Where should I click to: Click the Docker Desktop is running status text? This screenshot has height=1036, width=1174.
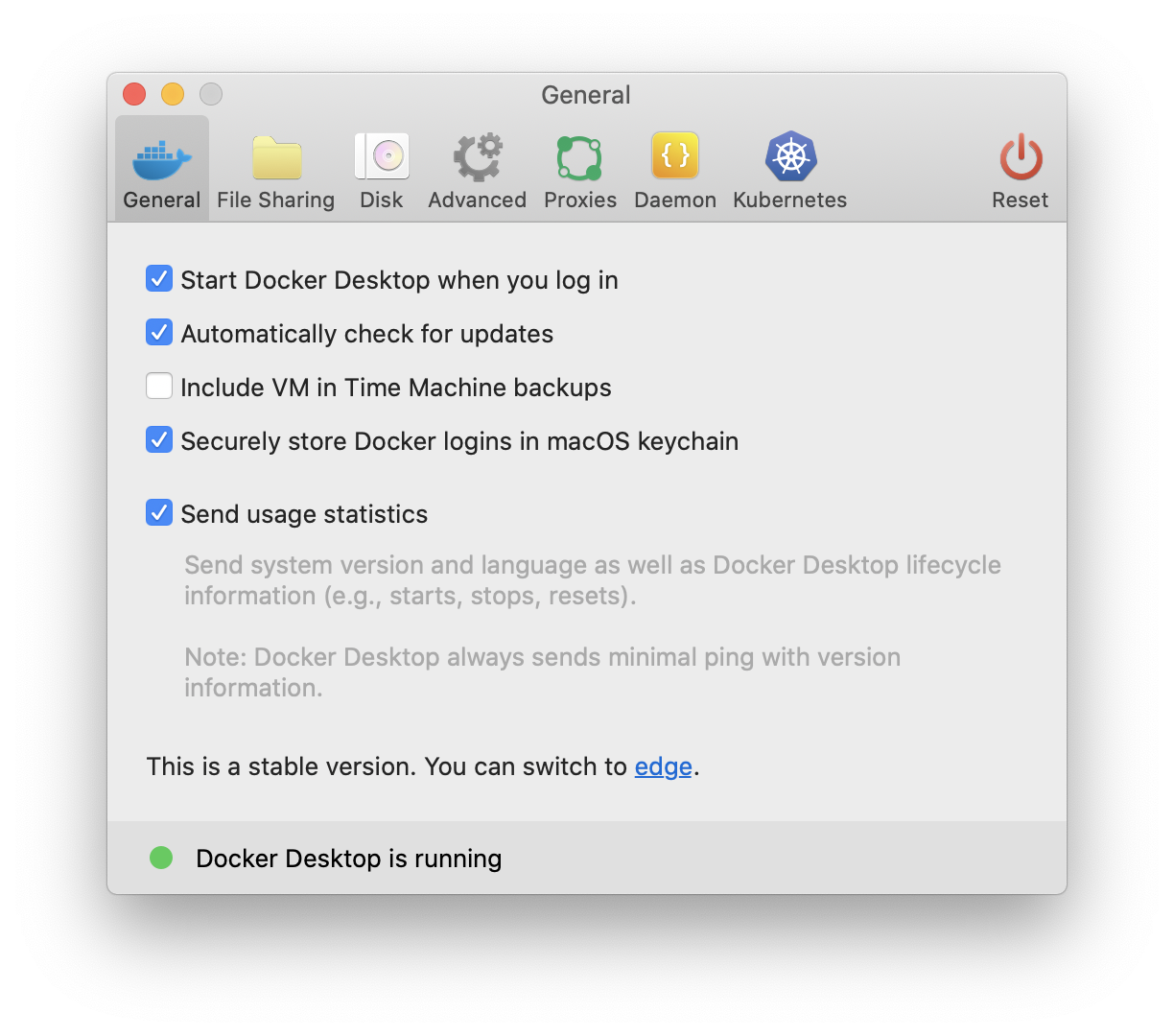(348, 859)
